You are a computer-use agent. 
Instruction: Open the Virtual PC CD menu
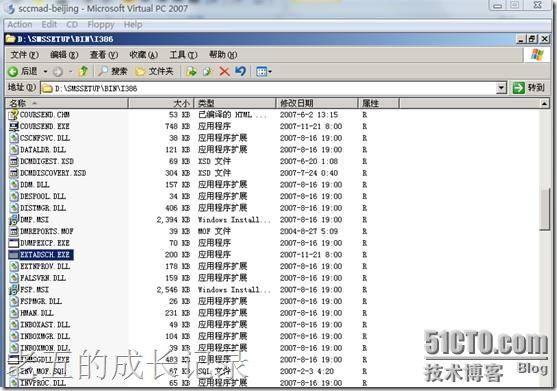pyautogui.click(x=72, y=25)
